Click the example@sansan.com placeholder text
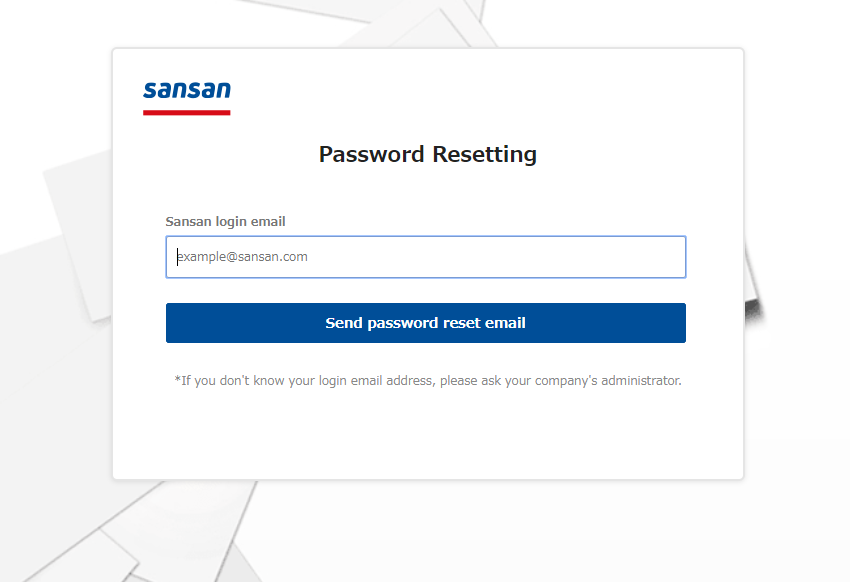850x582 pixels. [243, 257]
